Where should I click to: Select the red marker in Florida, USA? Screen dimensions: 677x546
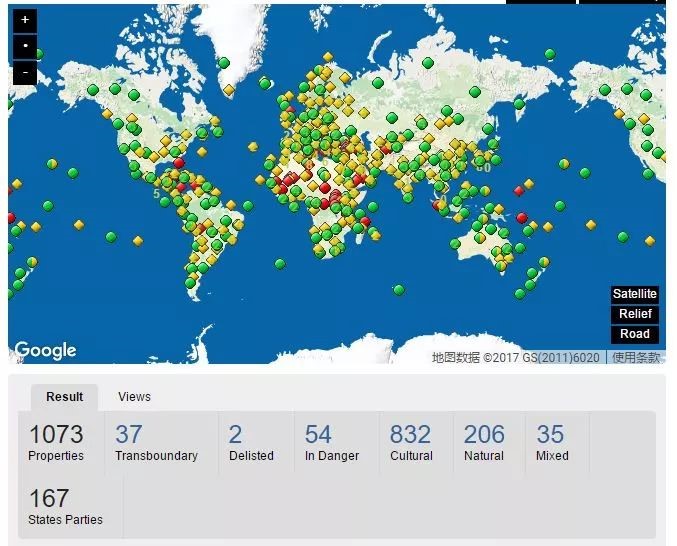pos(179,162)
